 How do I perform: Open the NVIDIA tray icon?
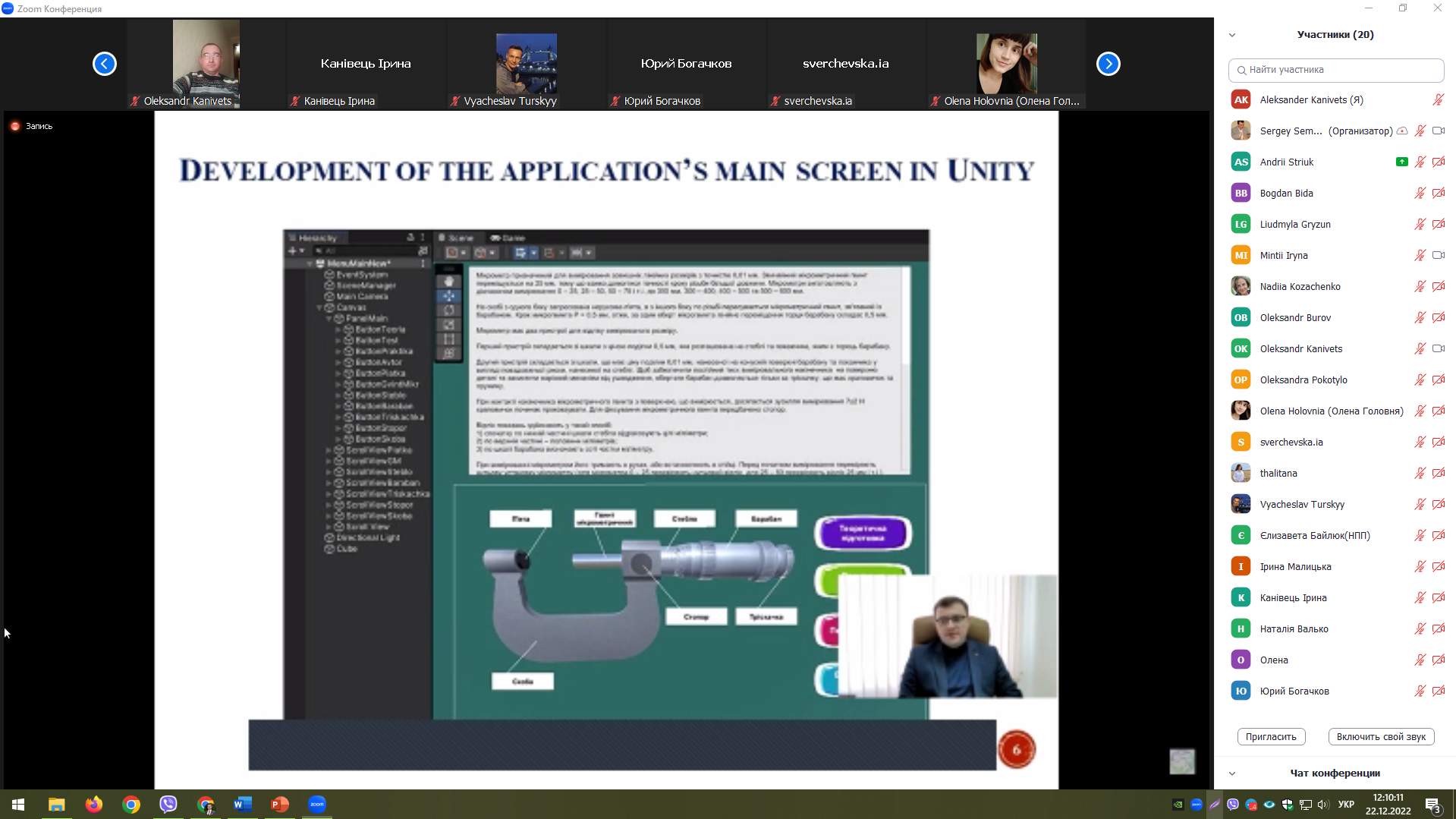point(1178,805)
